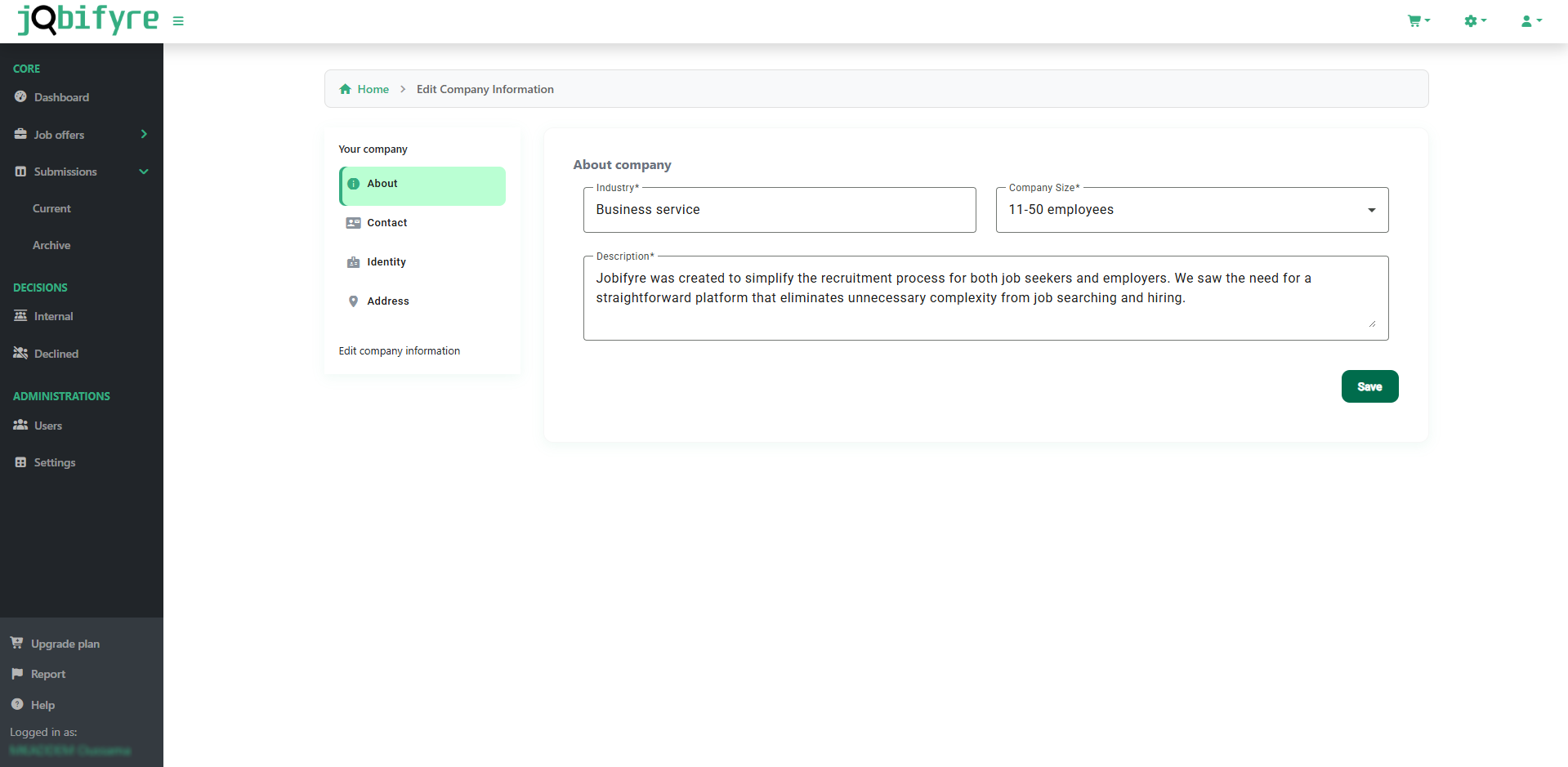This screenshot has width=1568, height=767.
Task: Open the user account menu icon
Action: click(1530, 21)
